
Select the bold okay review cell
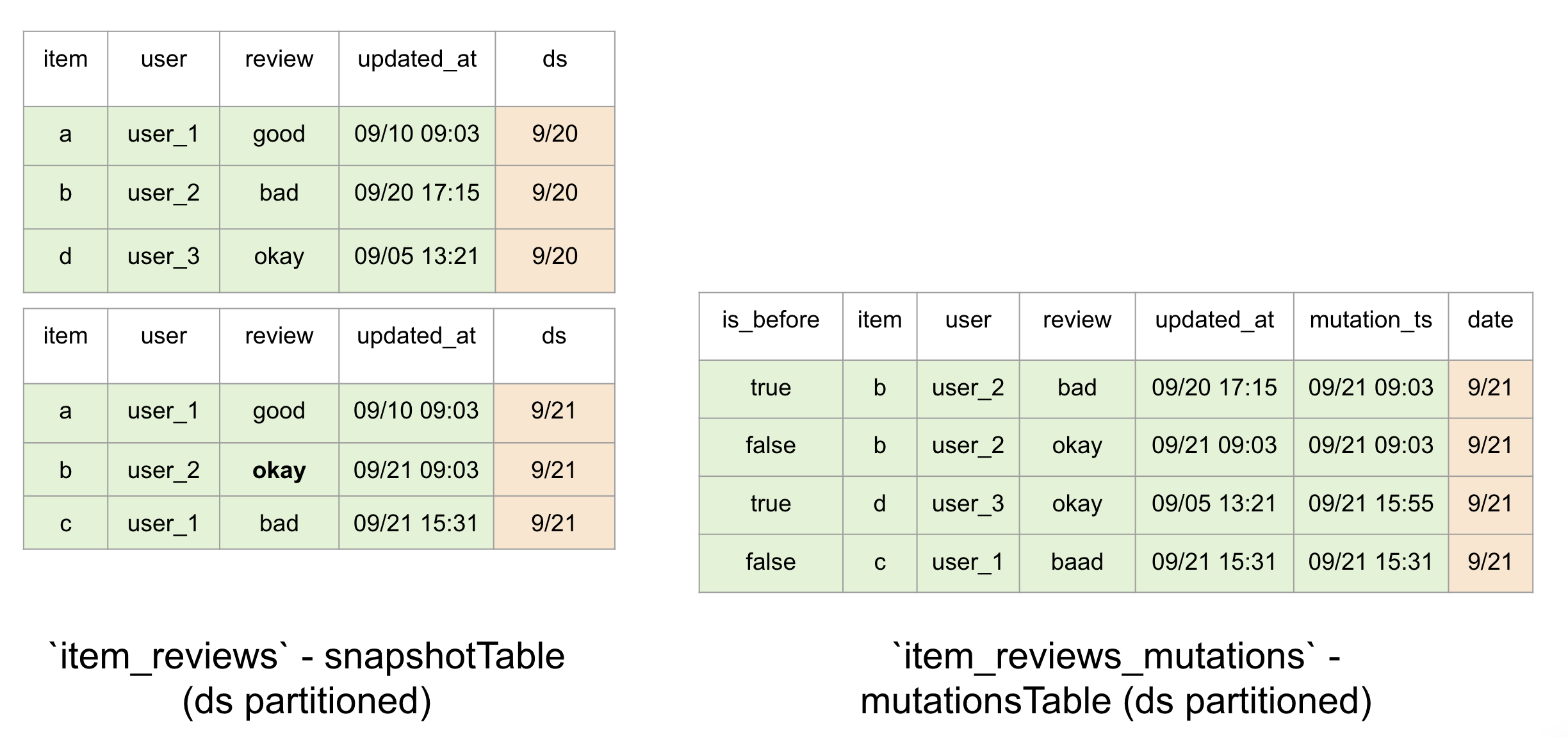(279, 470)
